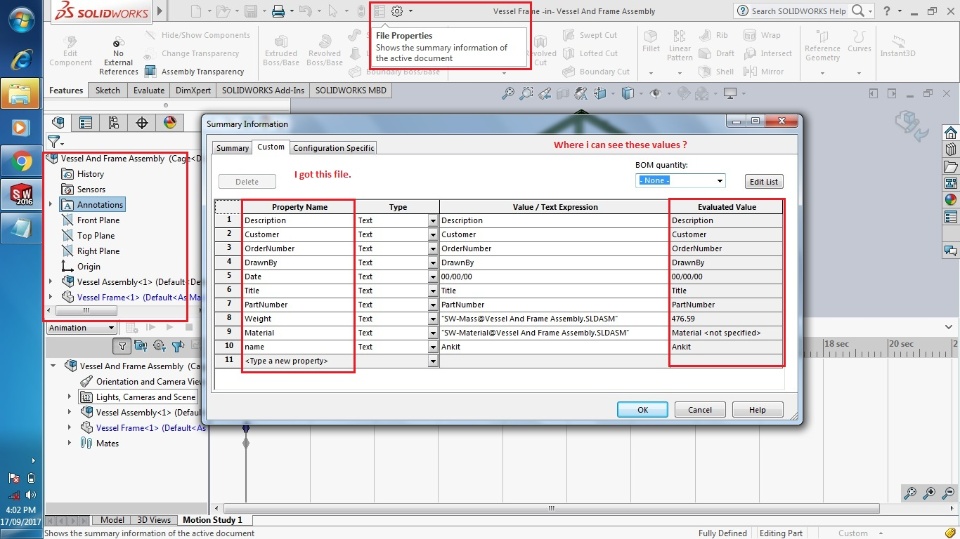
Task: Click Type a new property cell
Action: pos(298,361)
